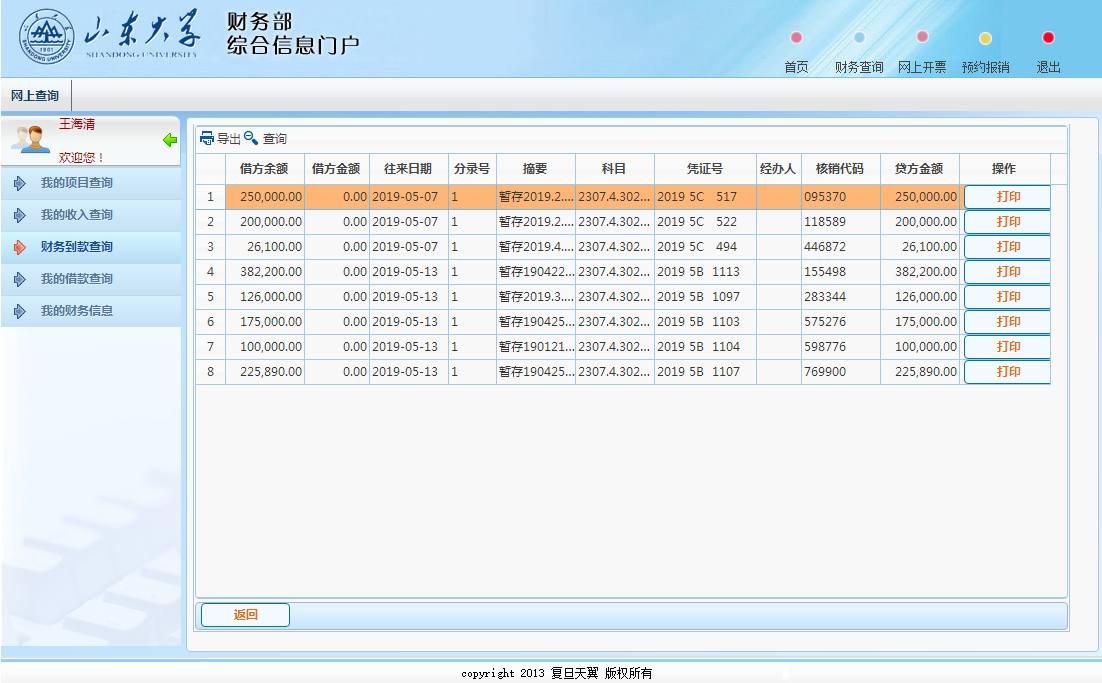Click the user name 王海清
Viewport: 1102px width, 683px height.
pyautogui.click(x=77, y=124)
